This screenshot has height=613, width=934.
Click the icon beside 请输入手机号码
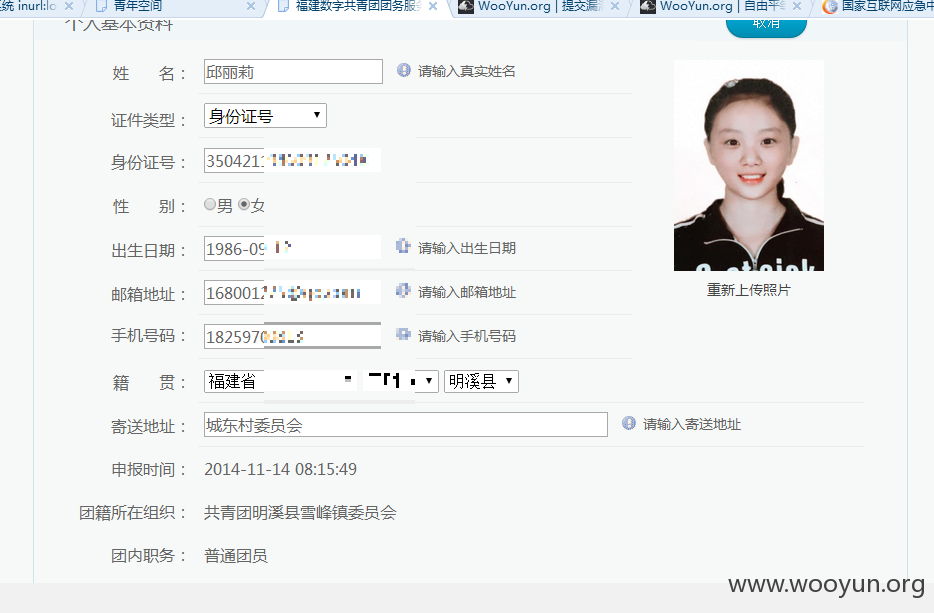point(403,334)
